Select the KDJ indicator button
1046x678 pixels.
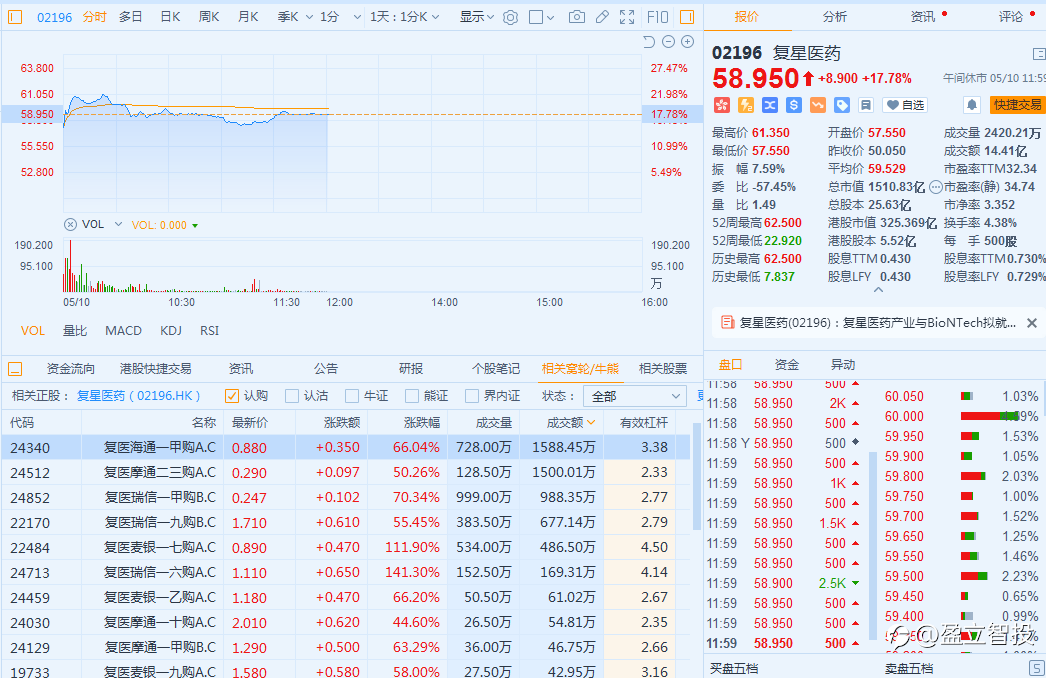171,330
